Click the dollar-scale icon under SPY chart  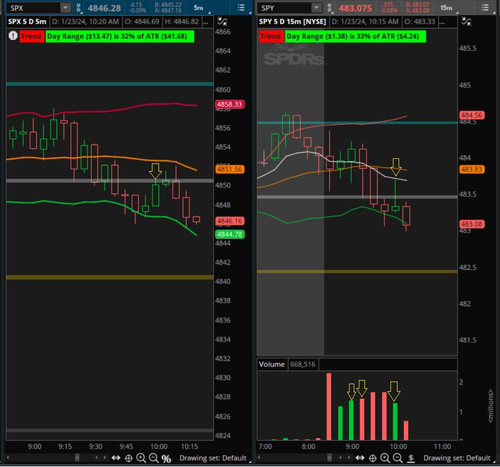click(x=411, y=459)
